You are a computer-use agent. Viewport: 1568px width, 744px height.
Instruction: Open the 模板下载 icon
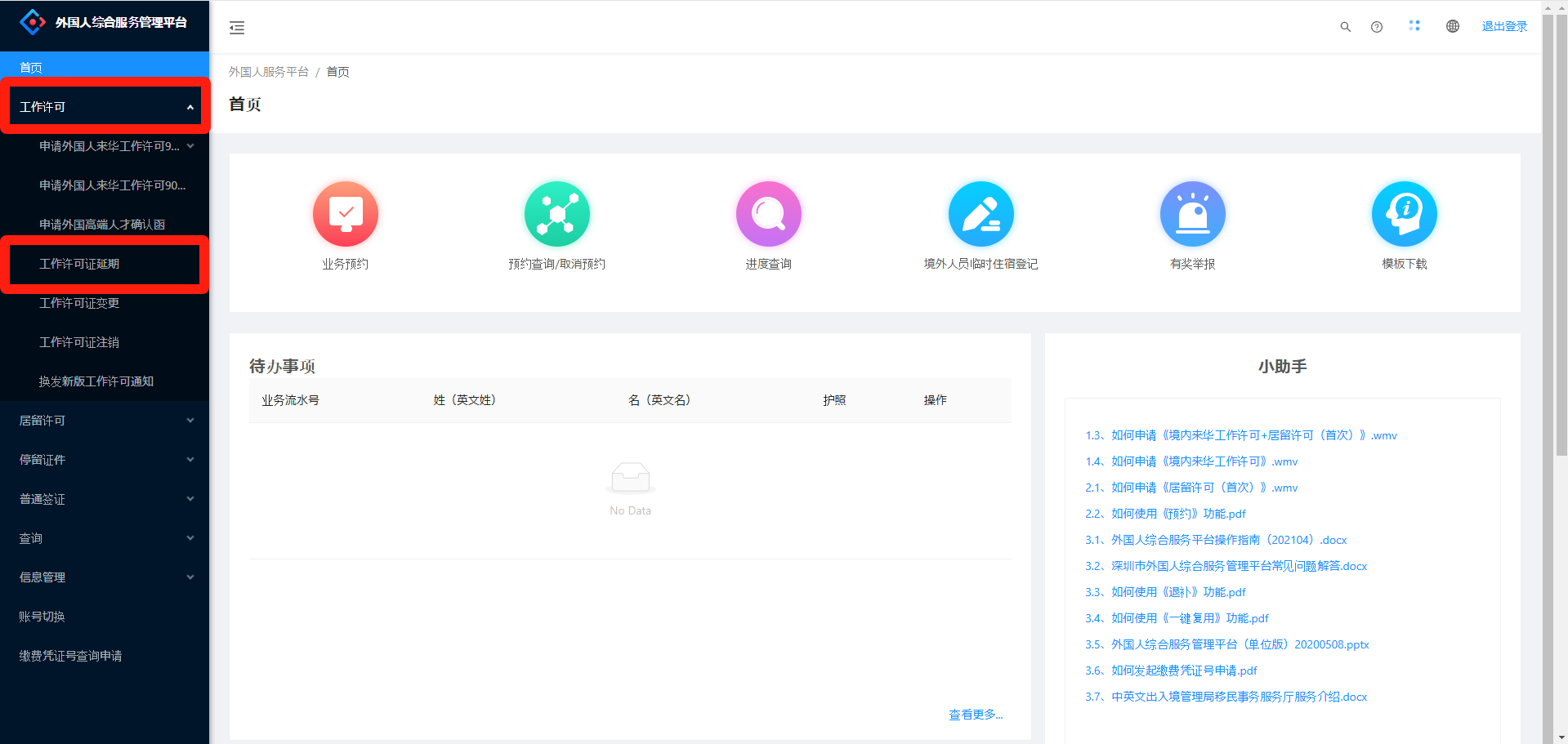(1404, 214)
